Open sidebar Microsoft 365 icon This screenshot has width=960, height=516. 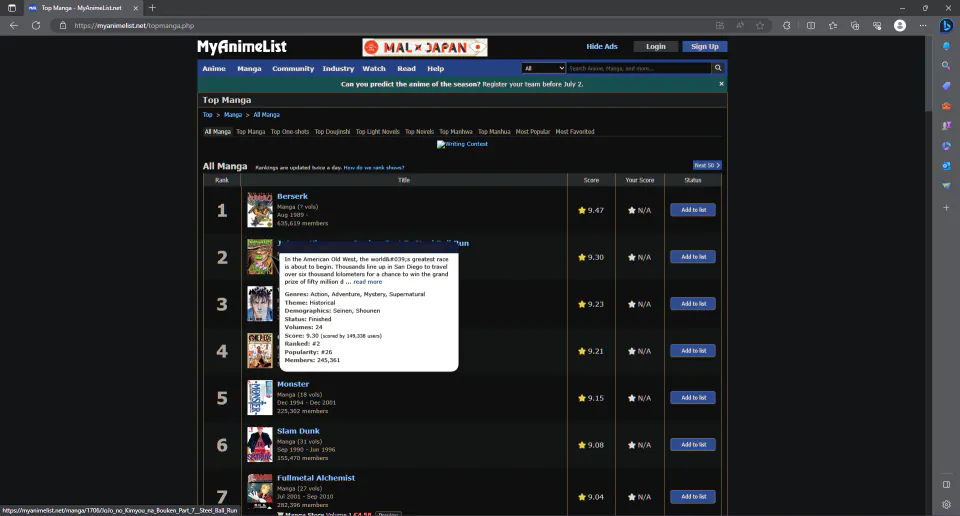pos(946,146)
